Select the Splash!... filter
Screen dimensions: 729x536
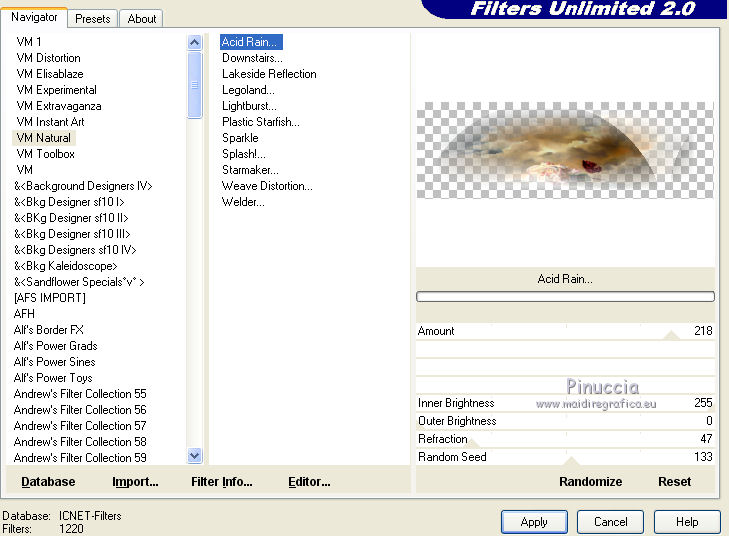(x=244, y=154)
